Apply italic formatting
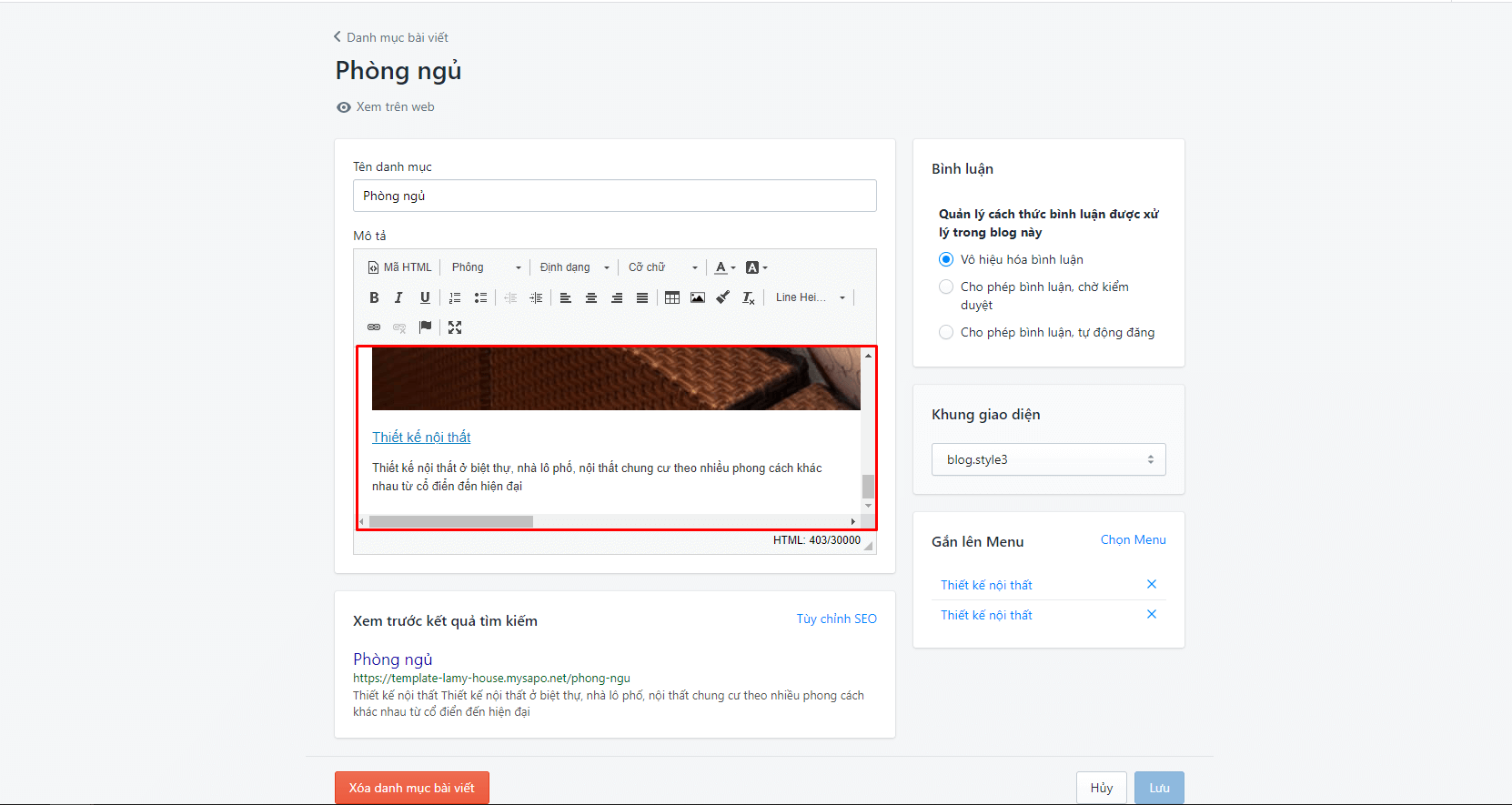 click(x=398, y=297)
